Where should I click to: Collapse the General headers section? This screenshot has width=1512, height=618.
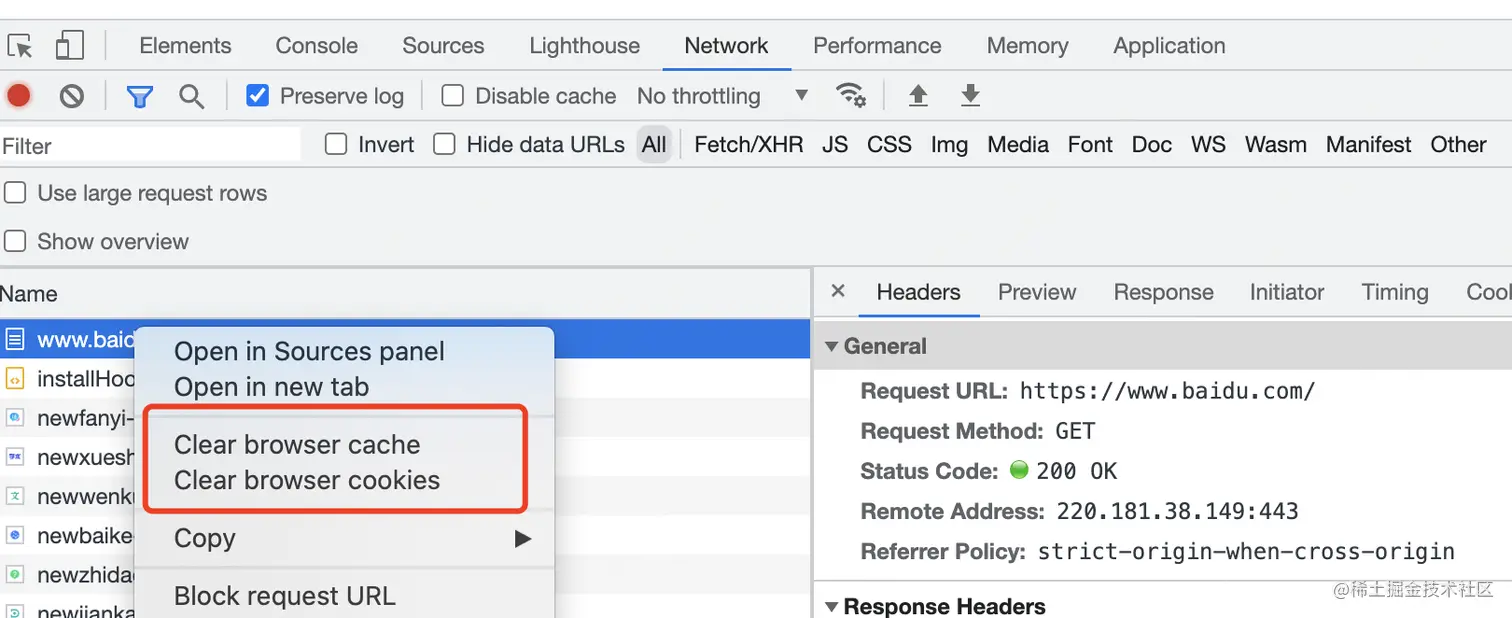(x=831, y=347)
